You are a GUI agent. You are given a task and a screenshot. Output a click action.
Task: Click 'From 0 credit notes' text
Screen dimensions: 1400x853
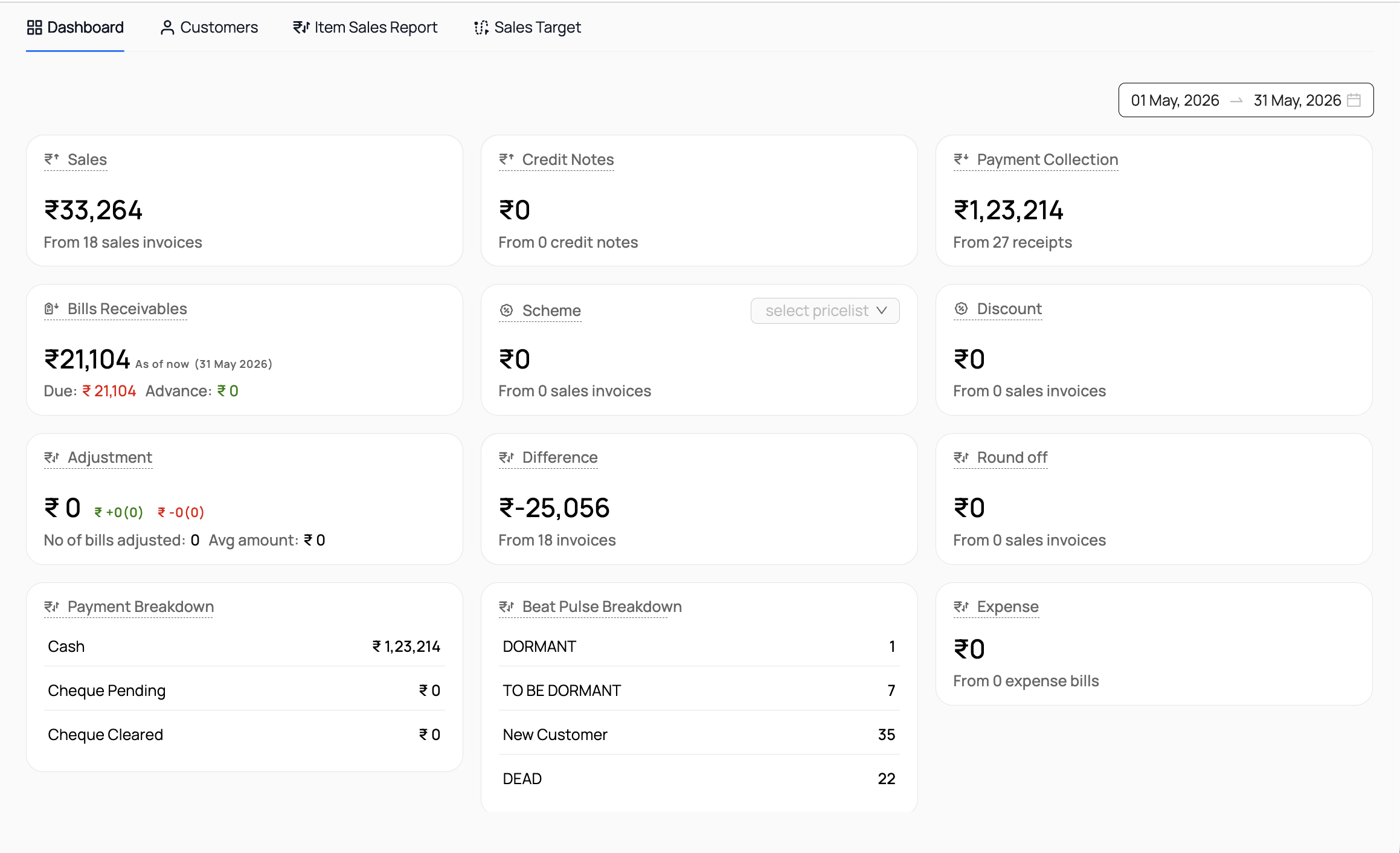[x=568, y=242]
